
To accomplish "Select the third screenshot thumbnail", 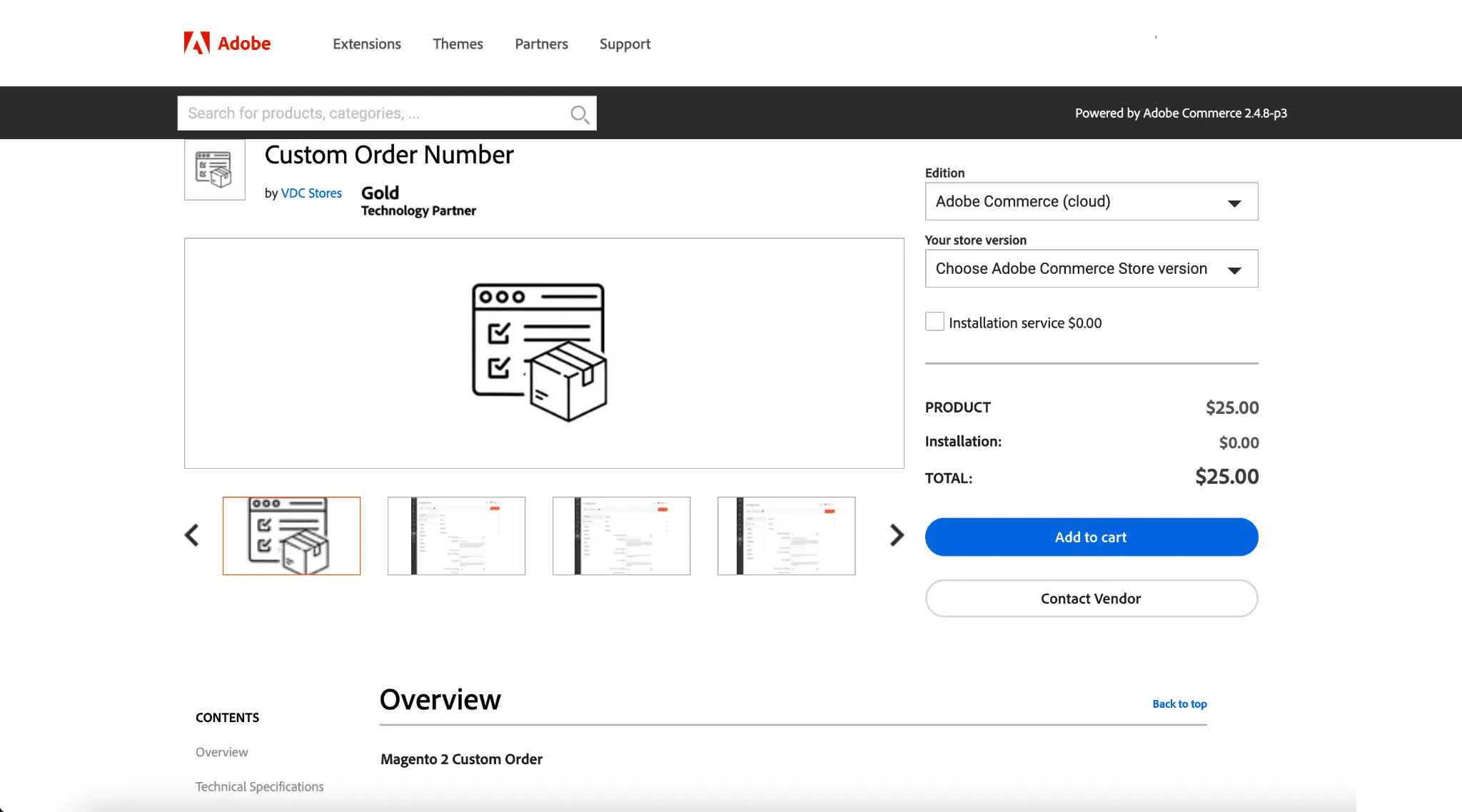I will (621, 536).
